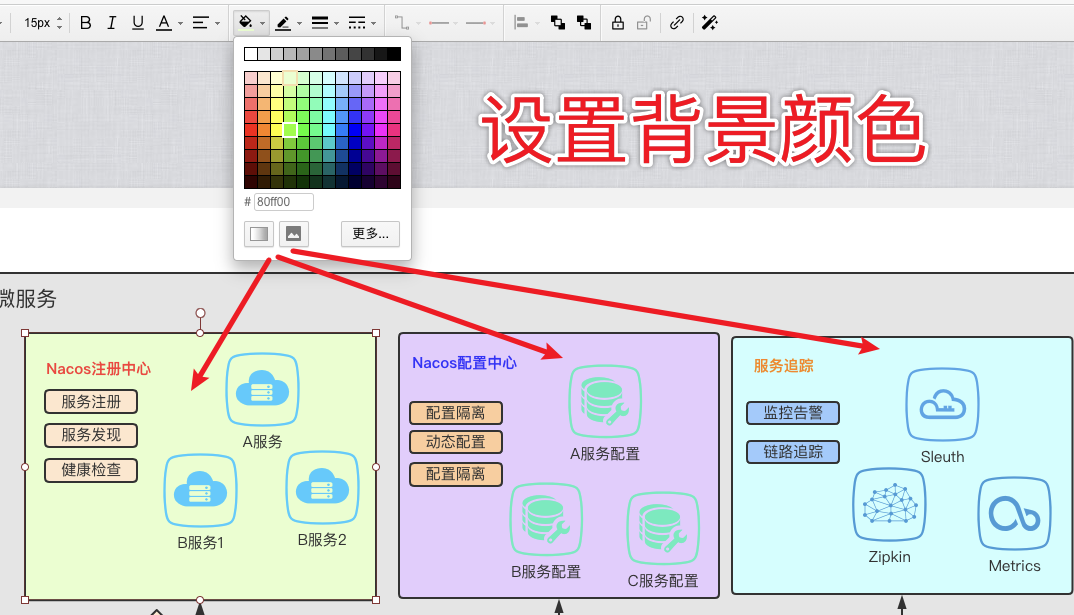Viewport: 1074px width, 615px height.
Task: Click the magic wand beautify icon
Action: tap(710, 23)
